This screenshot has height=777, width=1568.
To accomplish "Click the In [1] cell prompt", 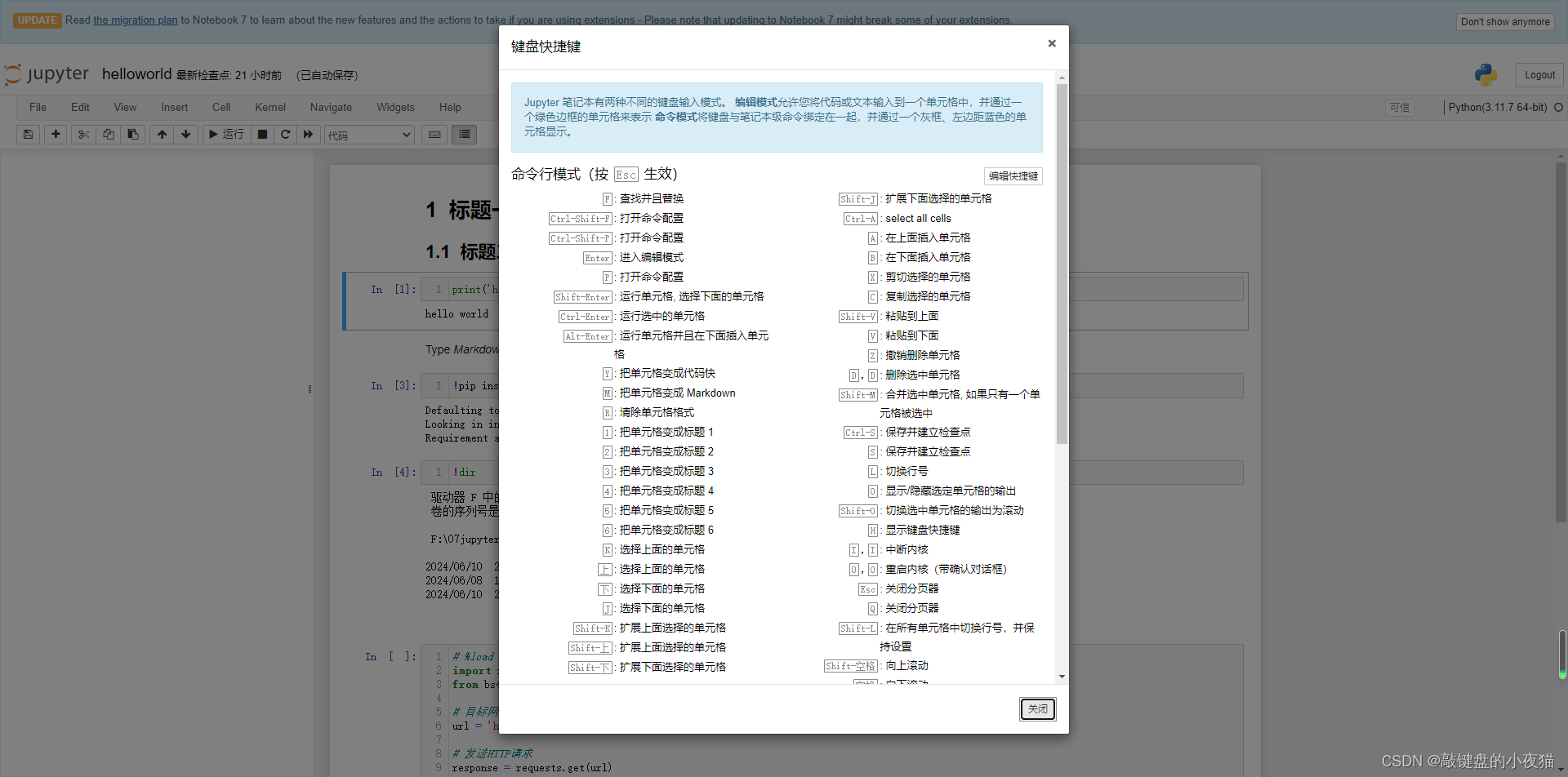I will tap(394, 290).
